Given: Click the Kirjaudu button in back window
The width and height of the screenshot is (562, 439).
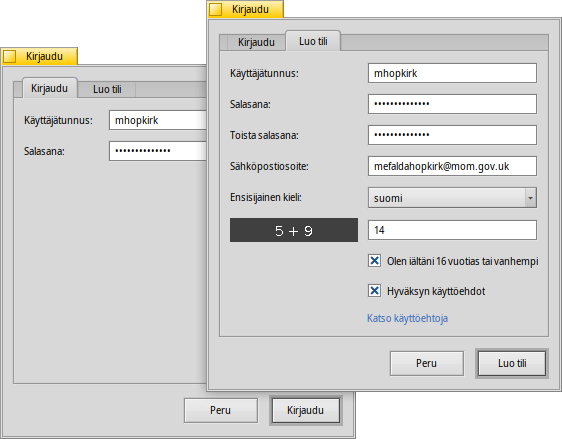Looking at the screenshot, I should pyautogui.click(x=306, y=410).
